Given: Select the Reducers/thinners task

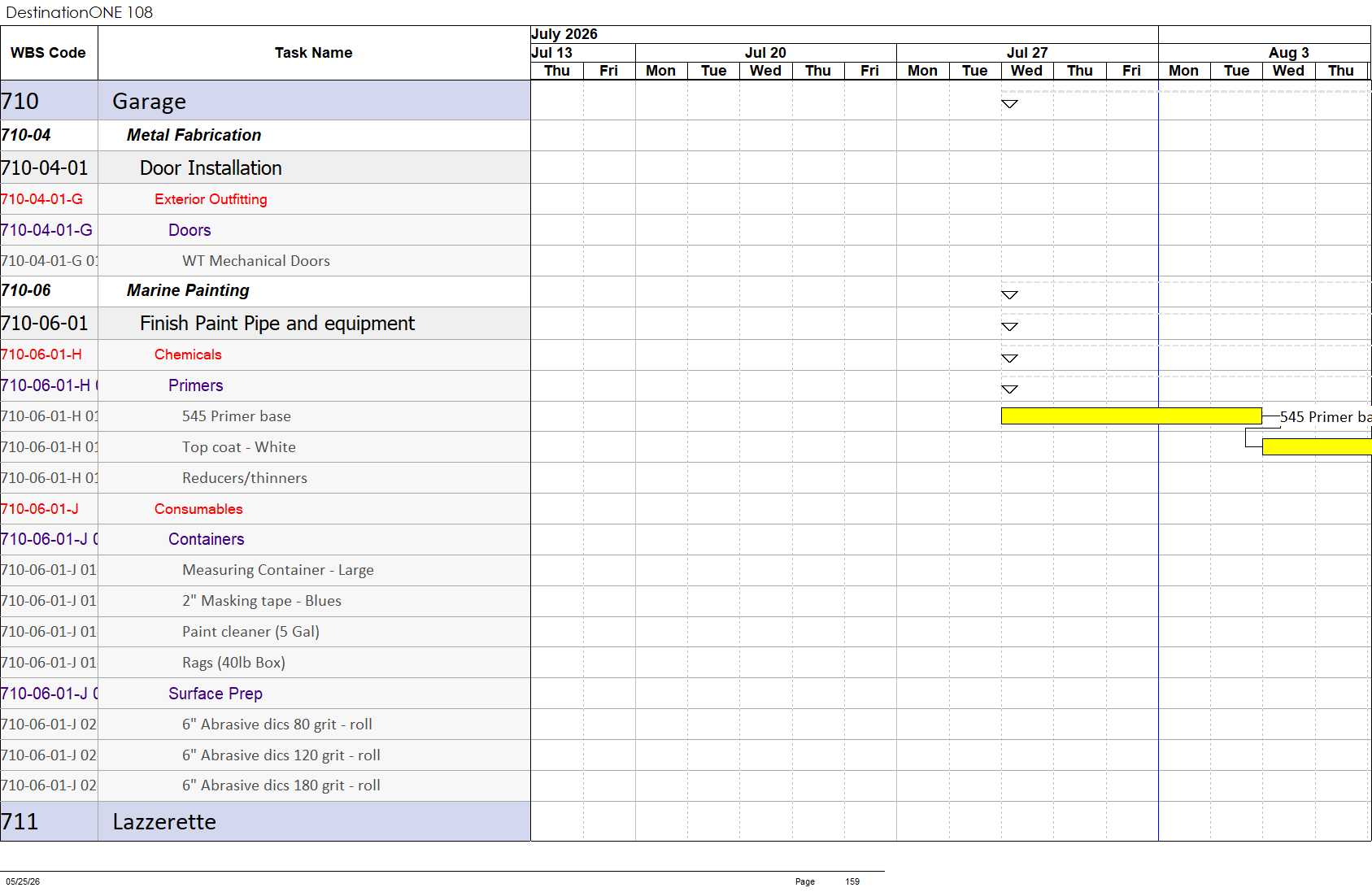Looking at the screenshot, I should tap(245, 478).
